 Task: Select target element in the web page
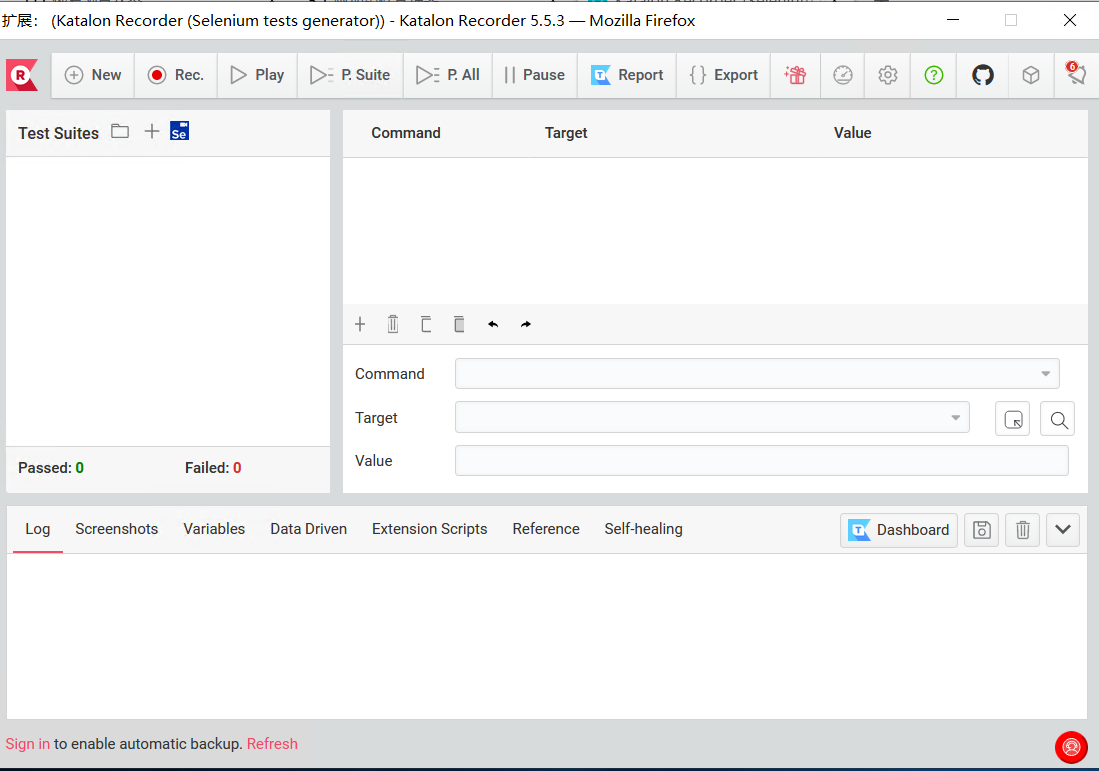[x=1013, y=419]
